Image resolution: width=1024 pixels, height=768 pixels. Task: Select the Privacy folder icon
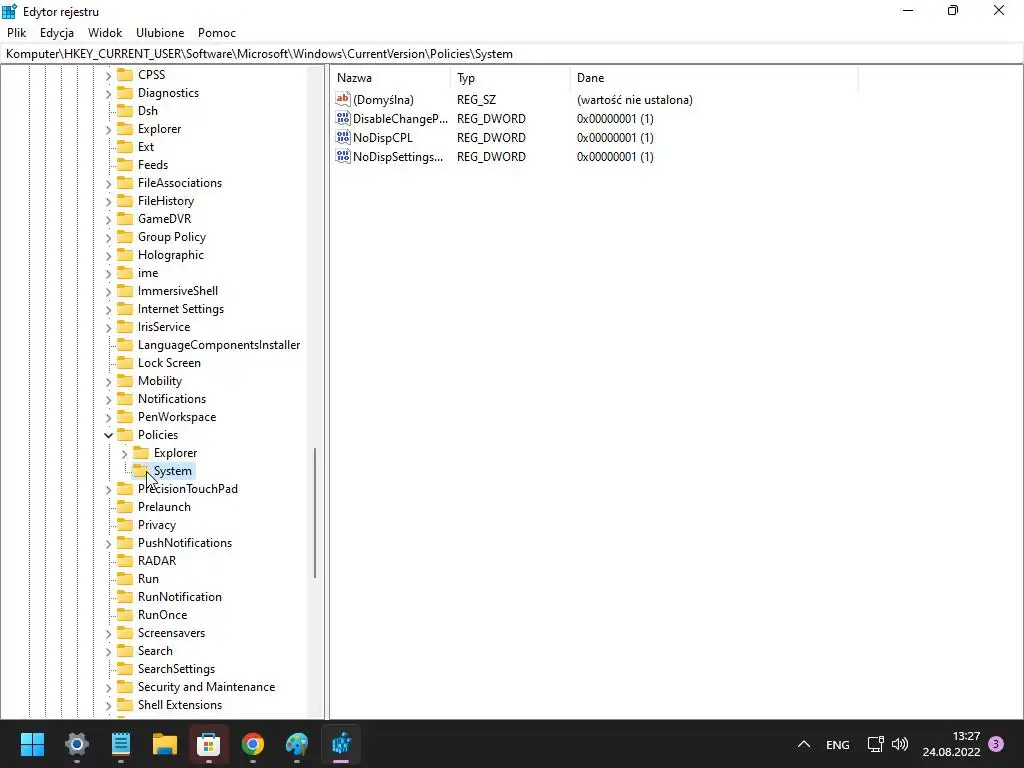point(125,524)
